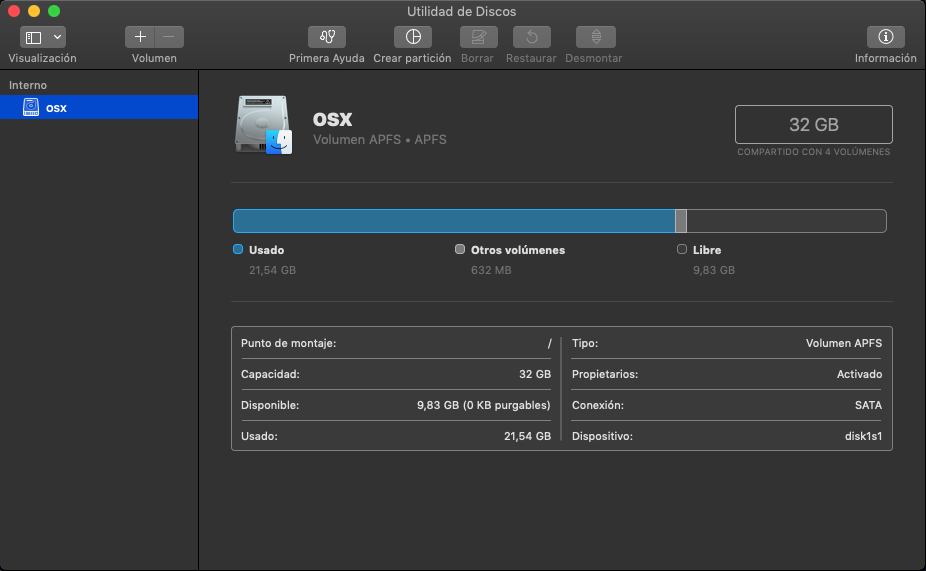Click the grey Otros volúmenes bar segment
The image size is (926, 571).
pyautogui.click(x=681, y=221)
